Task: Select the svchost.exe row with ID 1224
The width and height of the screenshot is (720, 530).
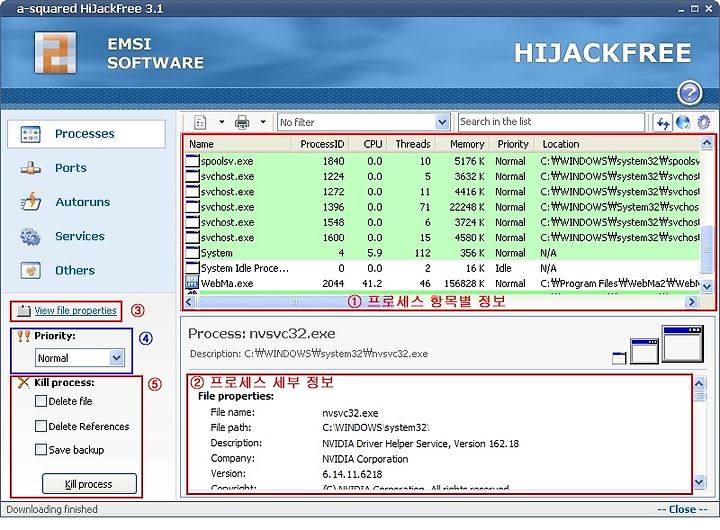Action: (442, 176)
